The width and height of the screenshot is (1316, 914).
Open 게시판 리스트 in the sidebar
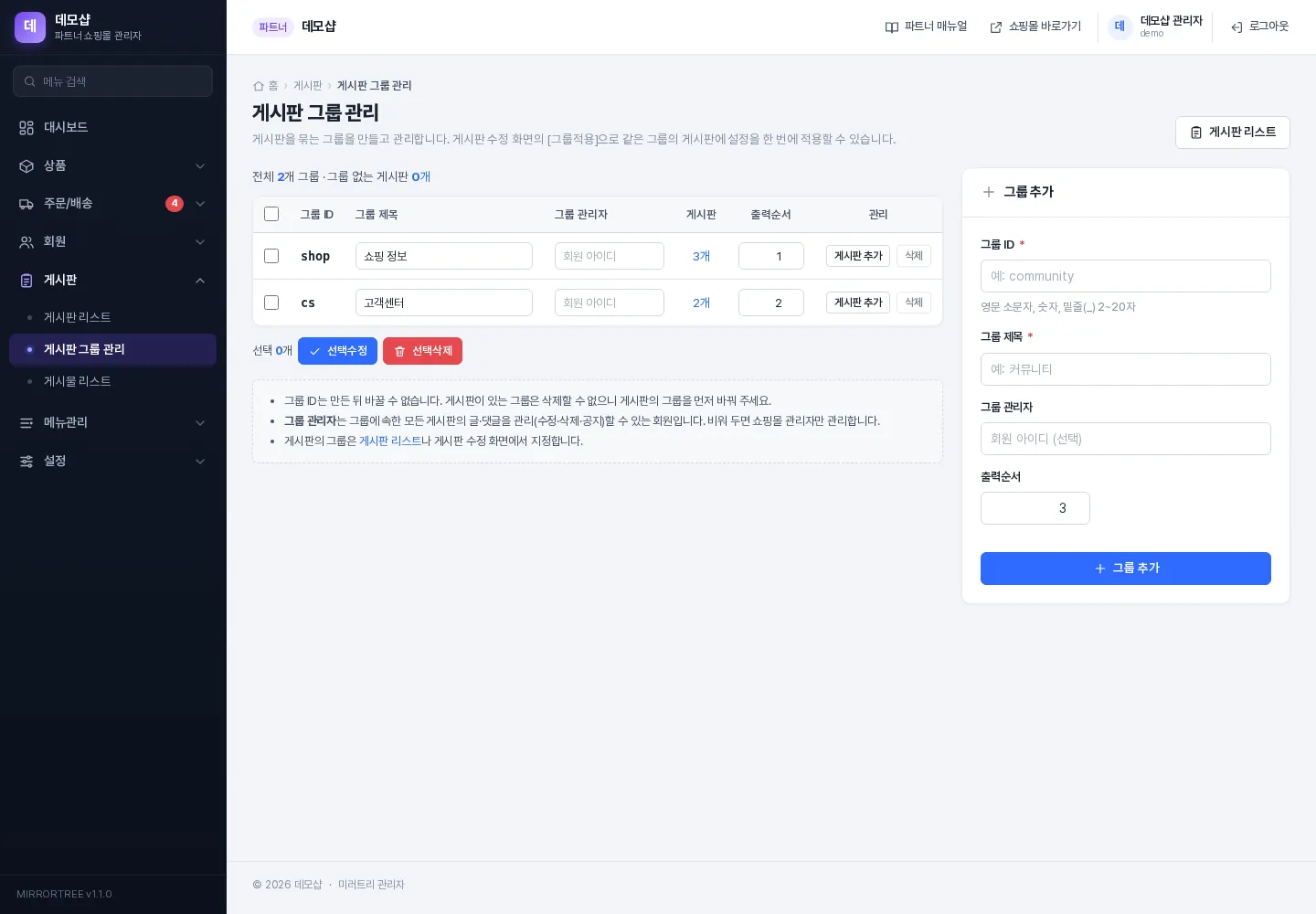click(x=112, y=317)
